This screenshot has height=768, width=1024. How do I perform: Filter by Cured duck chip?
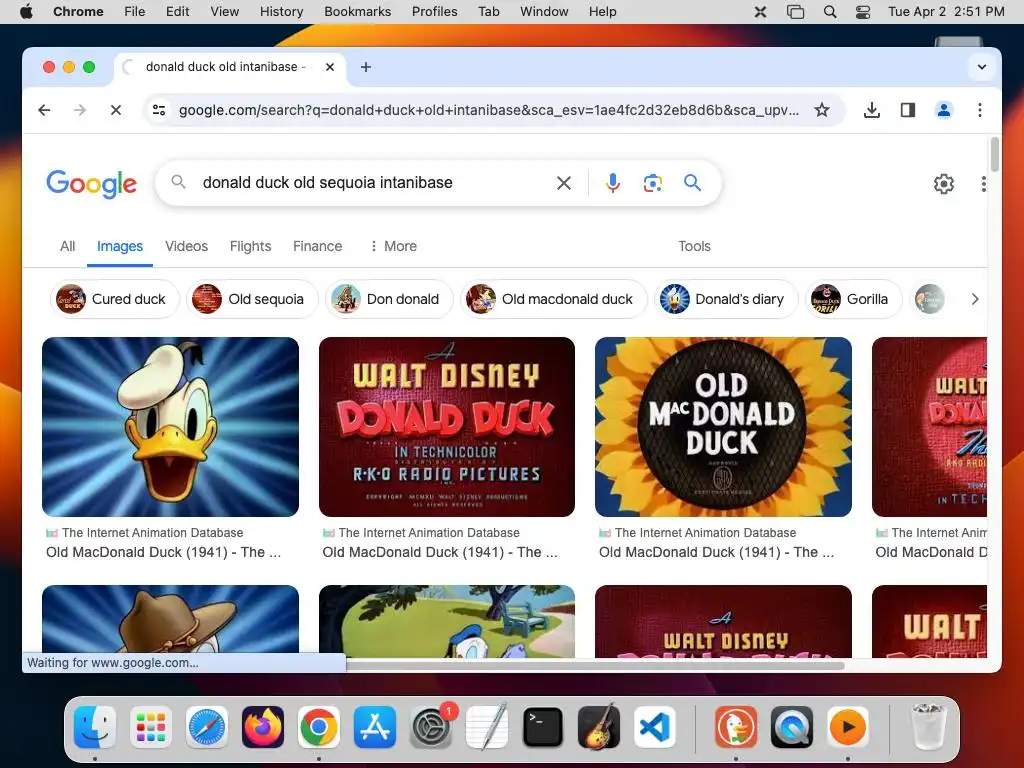click(114, 299)
